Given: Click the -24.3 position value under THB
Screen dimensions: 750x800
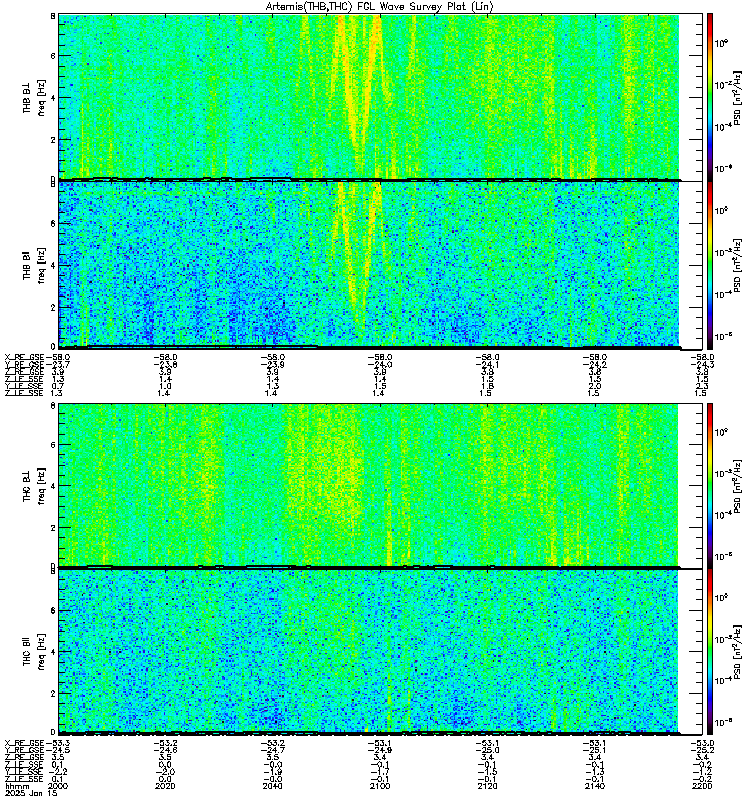Looking at the screenshot, I should [x=702, y=364].
